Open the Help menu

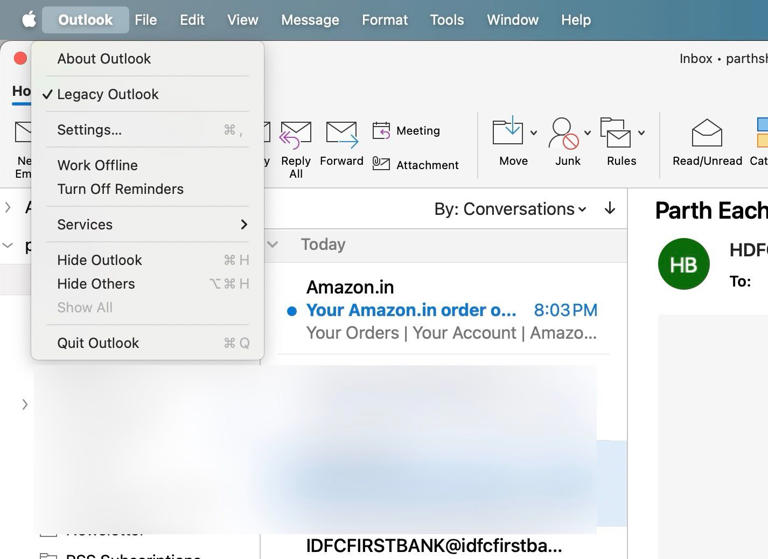coord(576,20)
